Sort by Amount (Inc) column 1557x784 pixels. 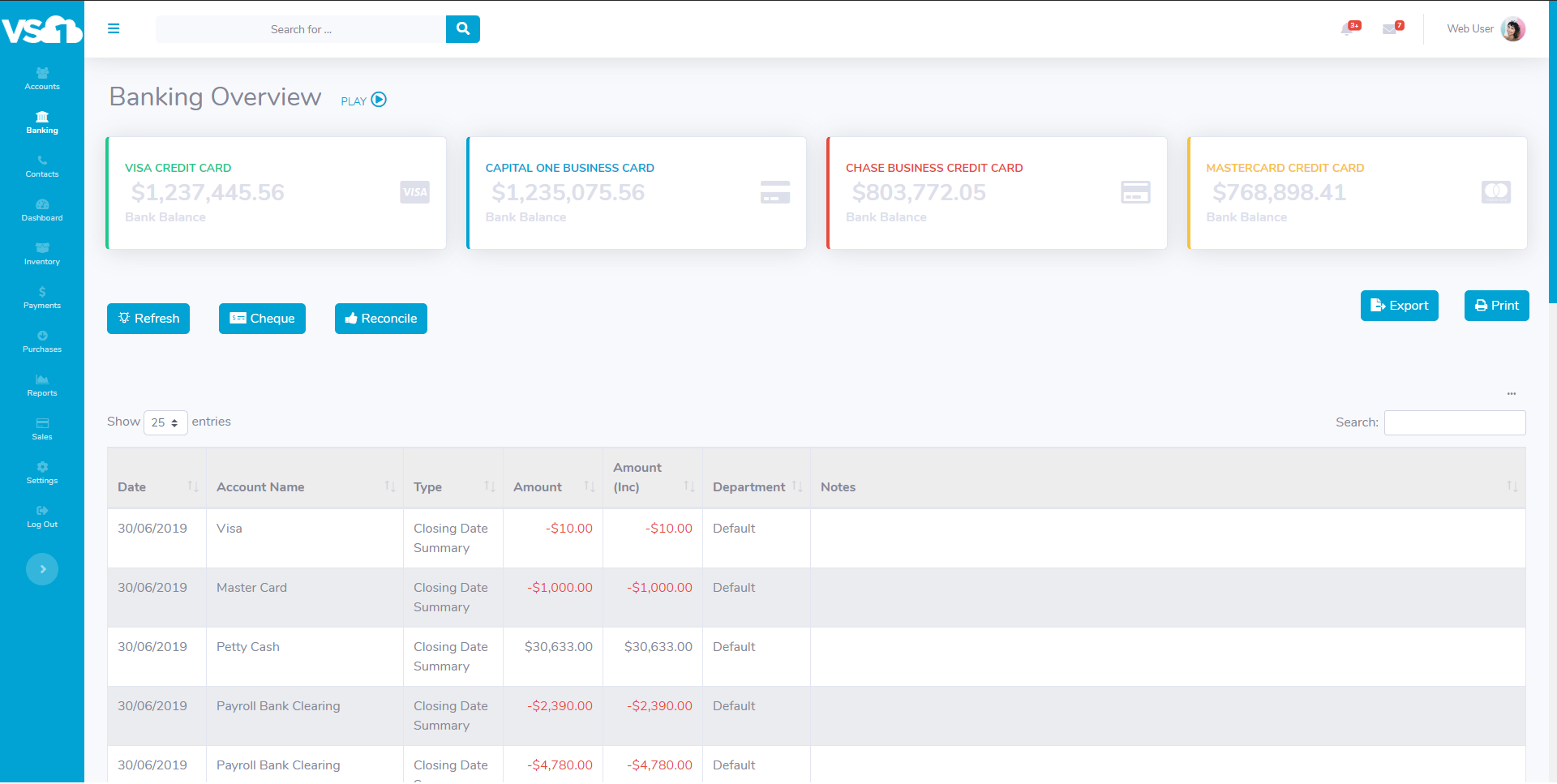point(653,478)
